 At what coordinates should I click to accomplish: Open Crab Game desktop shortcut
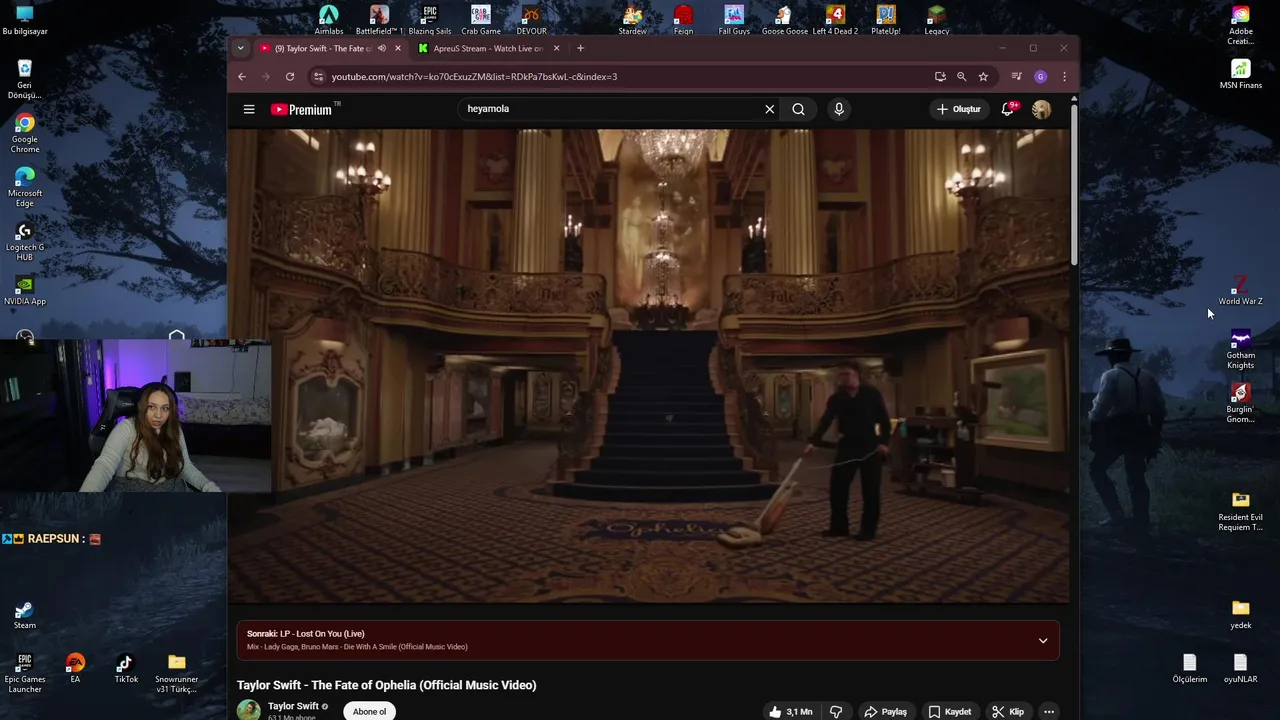[x=481, y=20]
